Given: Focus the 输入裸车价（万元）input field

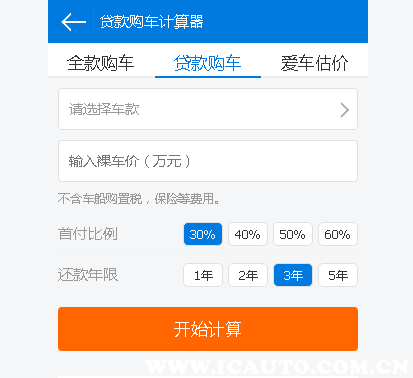Looking at the screenshot, I should point(208,161).
